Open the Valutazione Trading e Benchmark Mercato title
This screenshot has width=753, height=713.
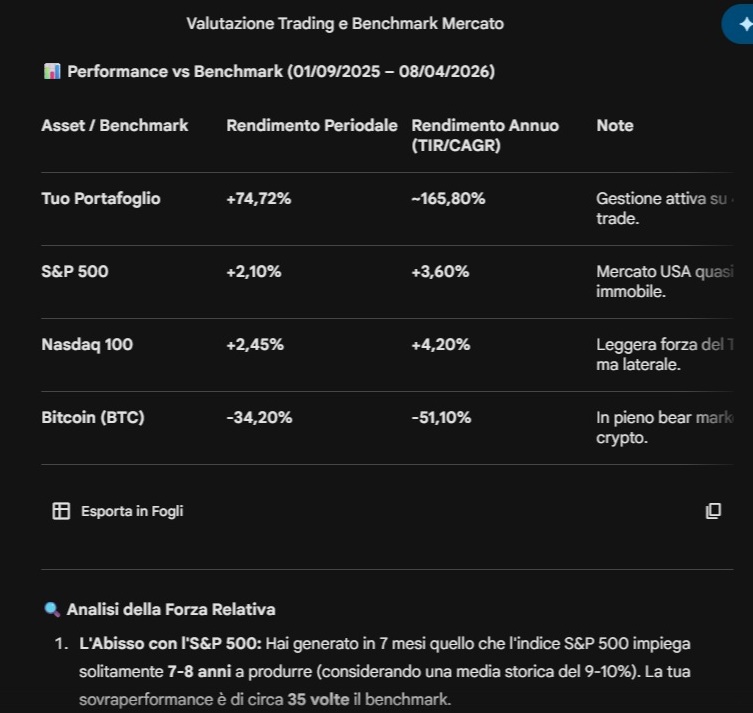click(345, 24)
